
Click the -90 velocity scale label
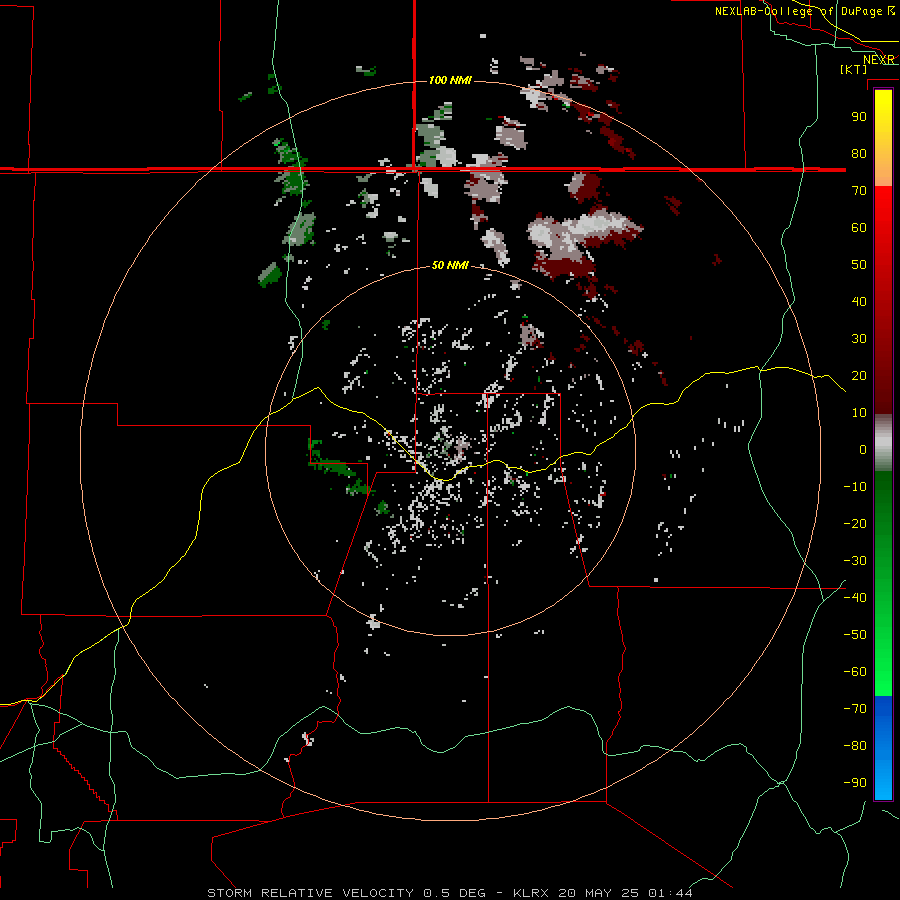tap(855, 782)
